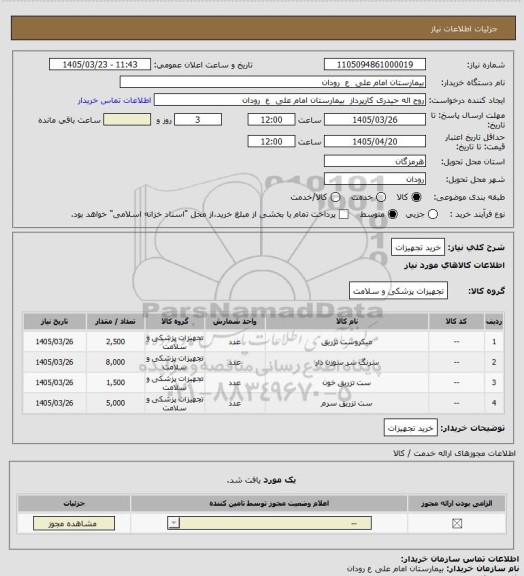The height and width of the screenshot is (576, 524).
Task: Click the یک مورد یافت شد message
Action: point(261,480)
